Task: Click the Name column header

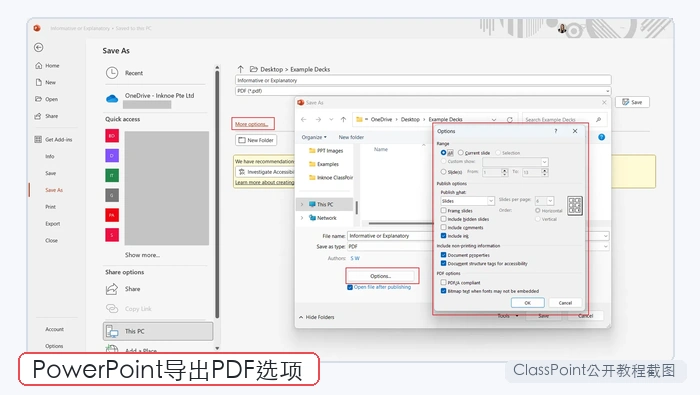Action: [x=381, y=150]
